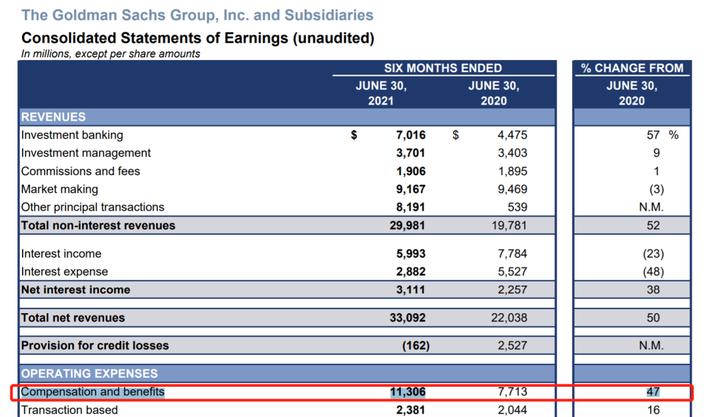720x417 pixels.
Task: Click the value 22,038 for Total net revenues
Action: point(509,318)
